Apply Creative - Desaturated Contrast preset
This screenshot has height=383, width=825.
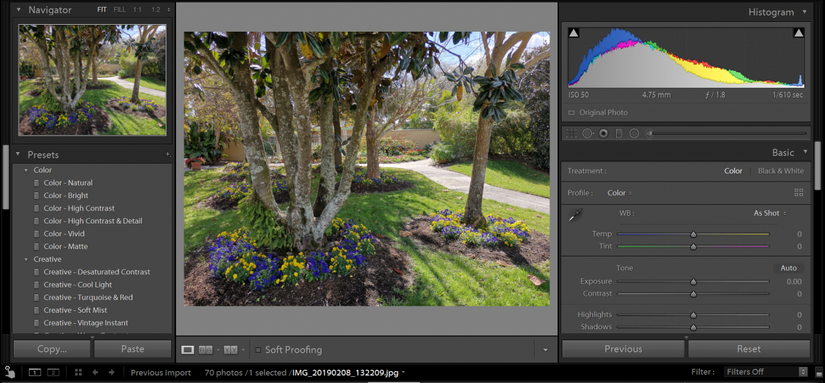pos(96,272)
